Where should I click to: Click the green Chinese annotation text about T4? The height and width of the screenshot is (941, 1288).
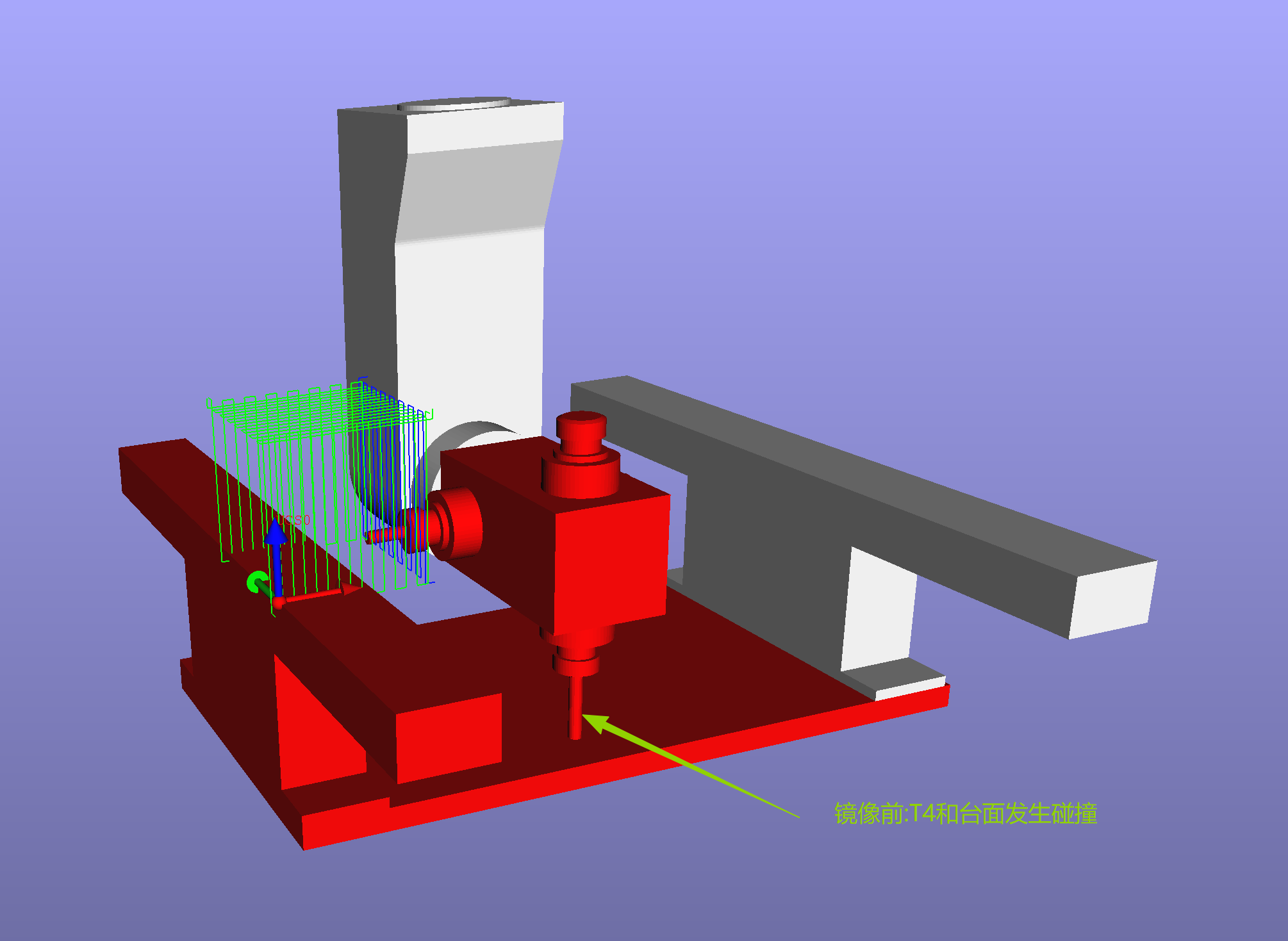tap(965, 814)
